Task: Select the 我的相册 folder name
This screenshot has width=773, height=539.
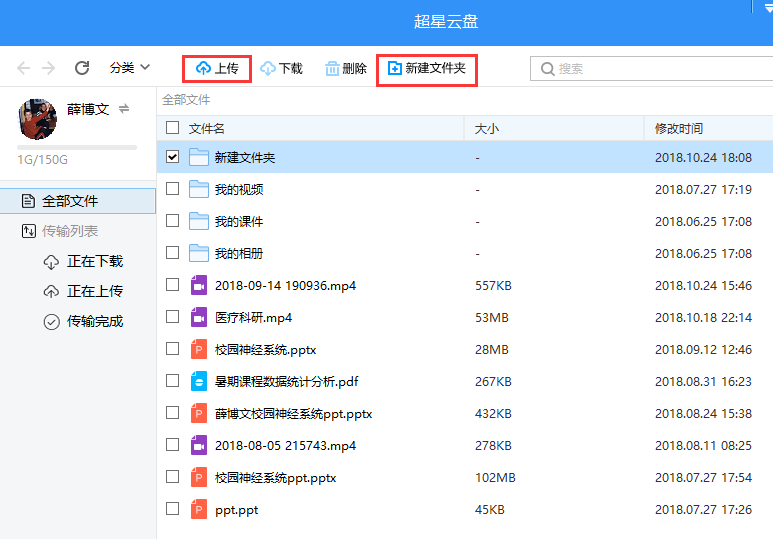Action: (239, 254)
